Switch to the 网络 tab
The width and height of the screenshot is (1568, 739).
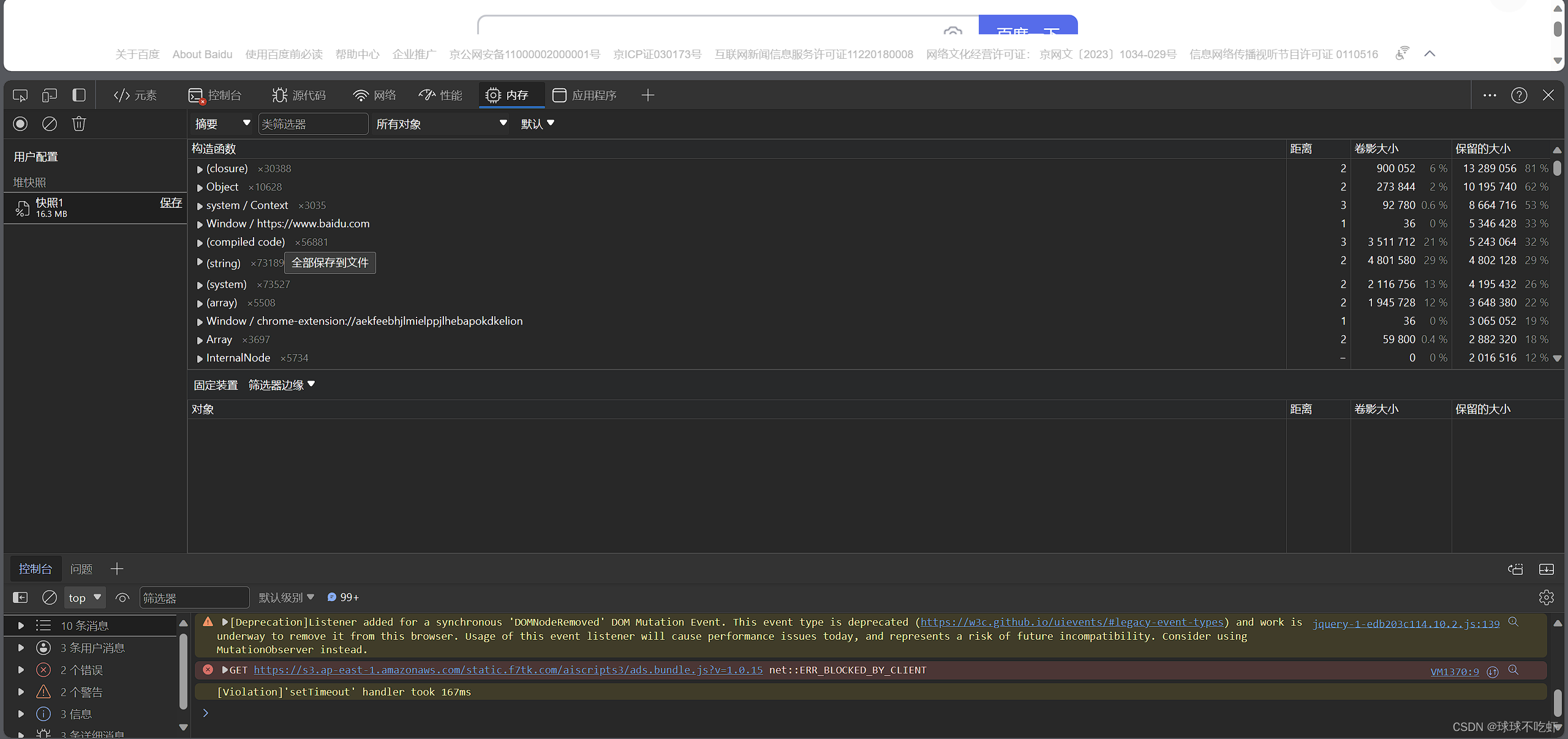pyautogui.click(x=375, y=96)
